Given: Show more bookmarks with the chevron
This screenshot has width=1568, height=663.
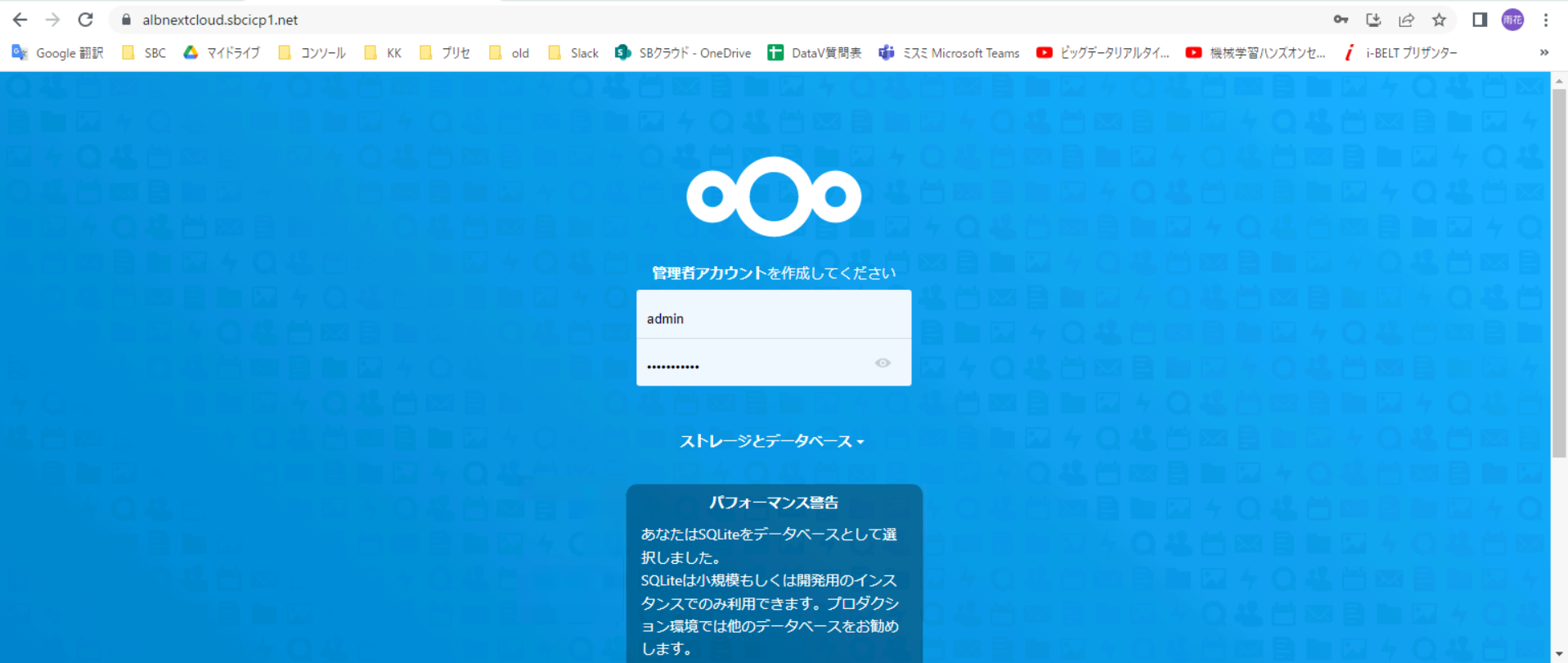Looking at the screenshot, I should pos(1544,52).
